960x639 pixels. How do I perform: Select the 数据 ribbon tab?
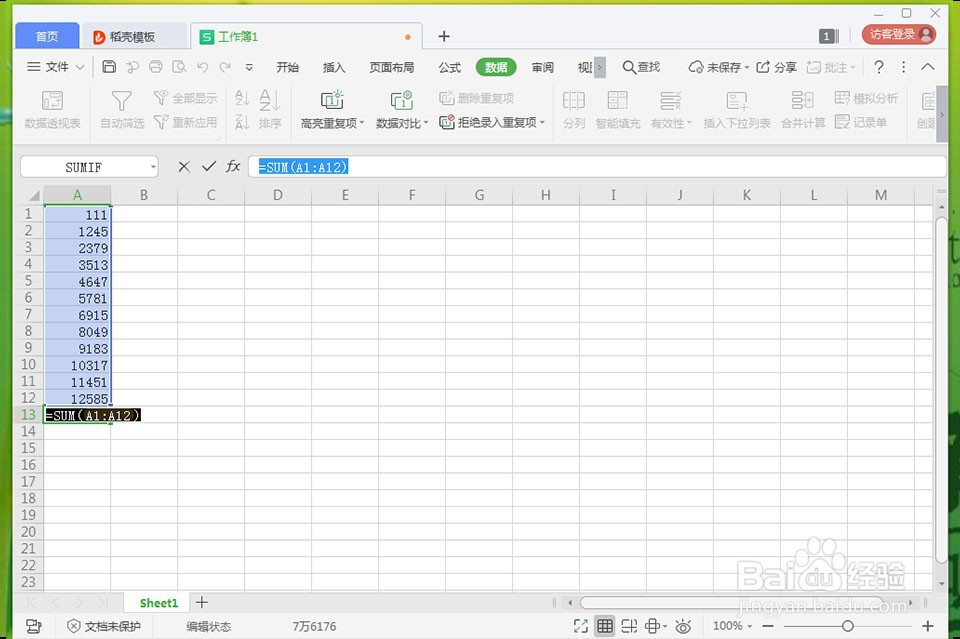pyautogui.click(x=496, y=67)
